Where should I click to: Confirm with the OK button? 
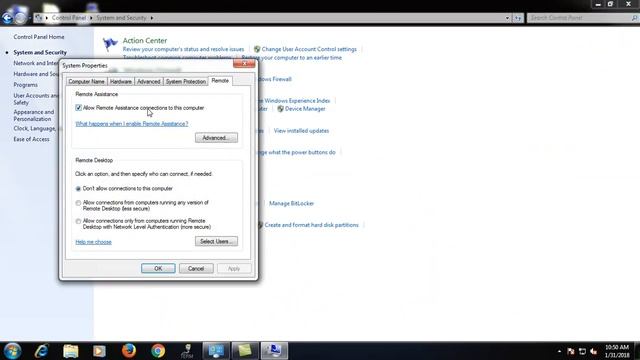pos(158,269)
